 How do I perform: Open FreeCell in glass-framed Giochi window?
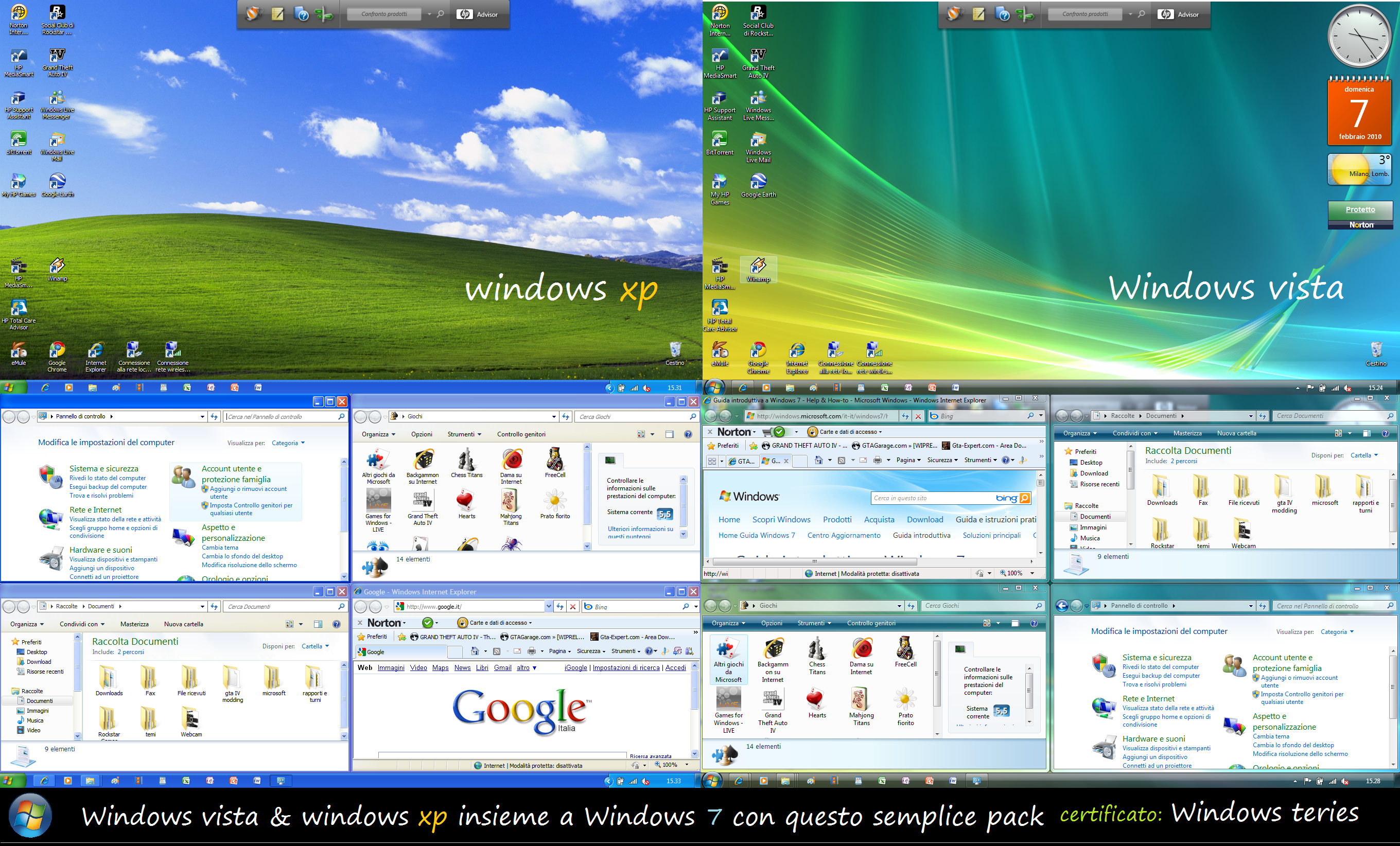pos(905,651)
